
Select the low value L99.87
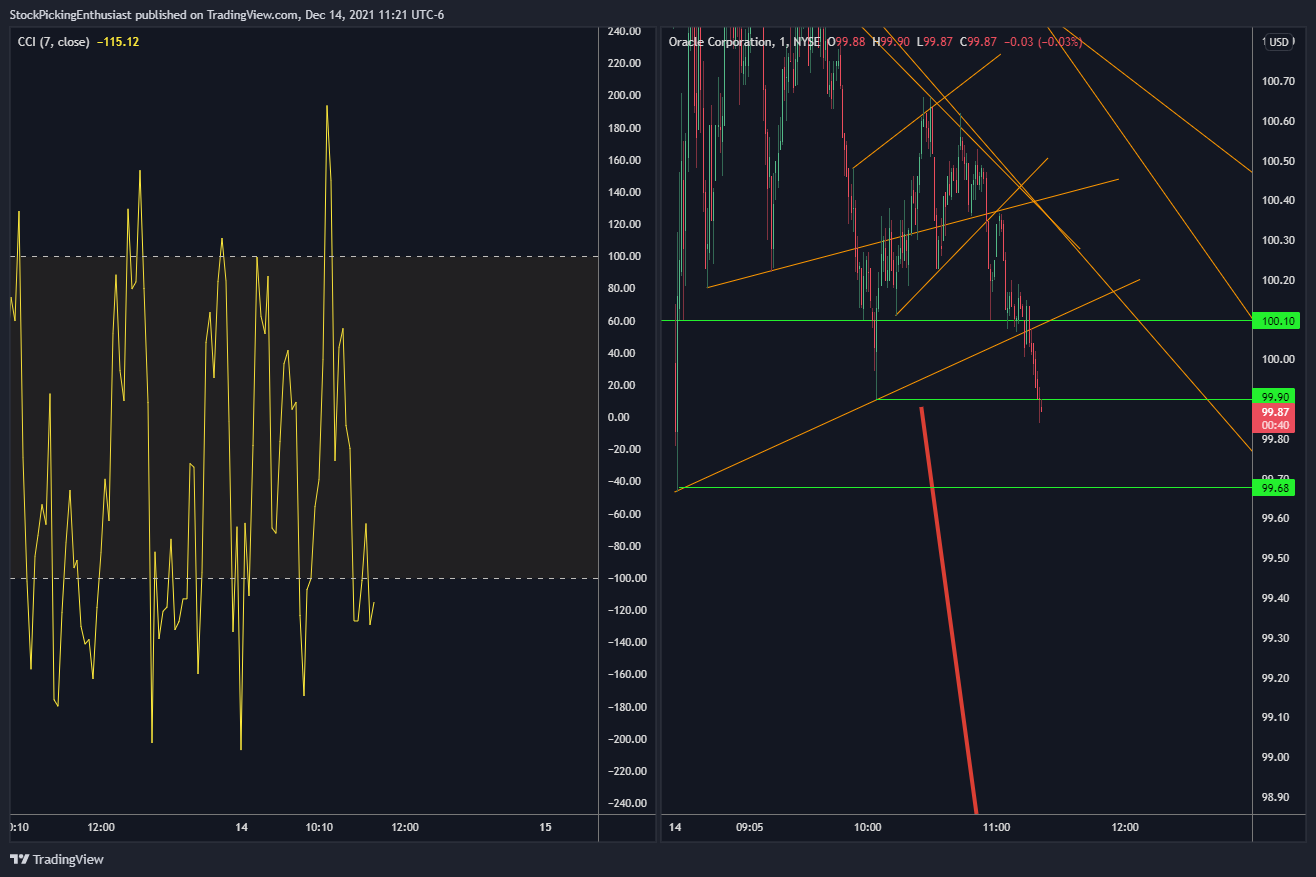coord(934,42)
